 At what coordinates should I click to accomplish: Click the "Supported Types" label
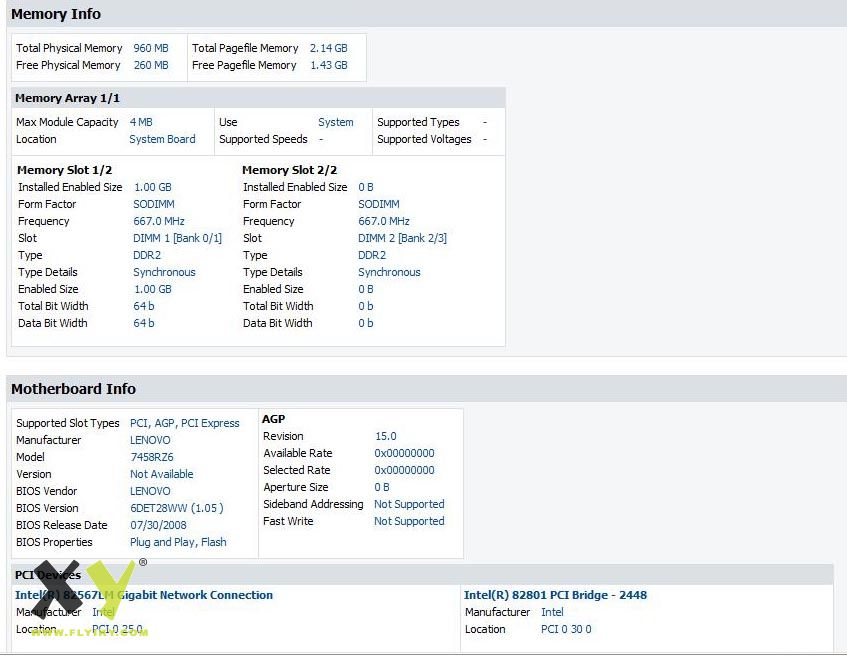point(418,122)
